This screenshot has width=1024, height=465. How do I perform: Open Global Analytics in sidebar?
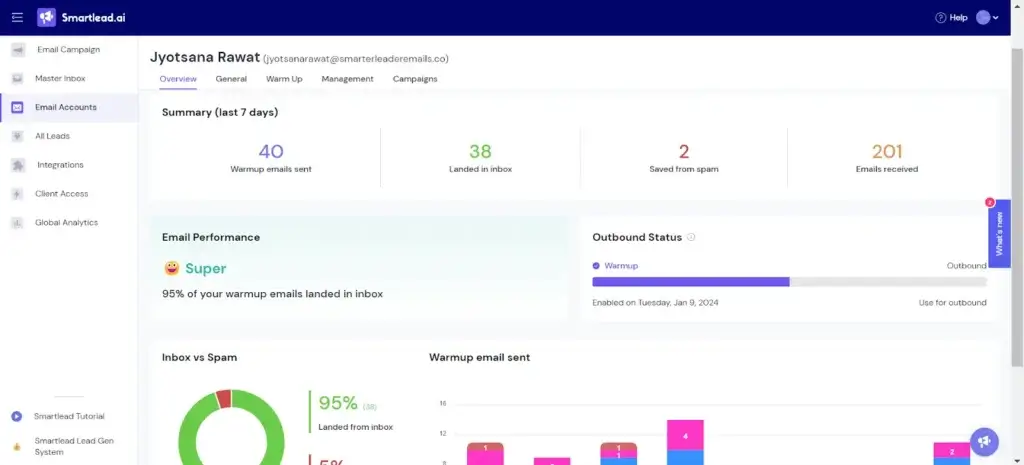coord(69,223)
